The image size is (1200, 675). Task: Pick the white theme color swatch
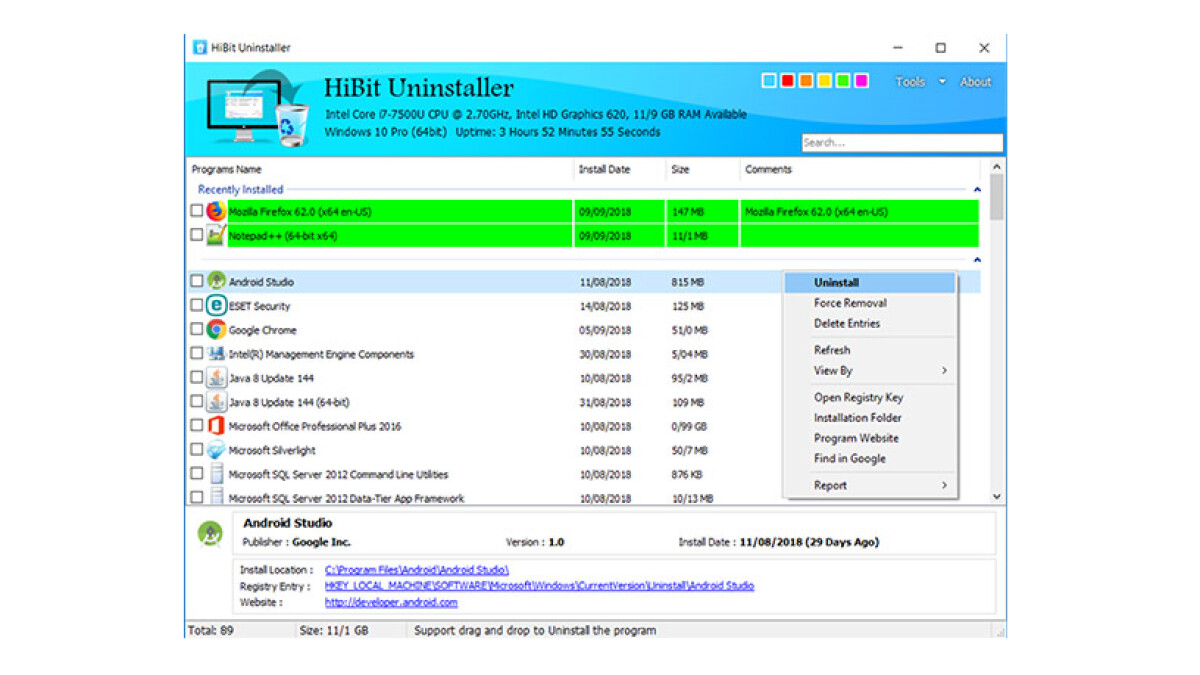point(769,81)
